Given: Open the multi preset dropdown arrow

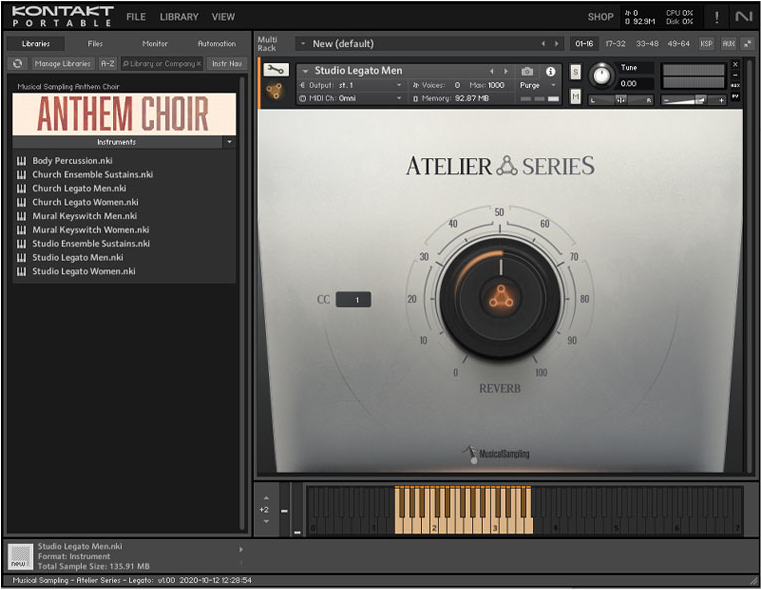Looking at the screenshot, I should 303,44.
